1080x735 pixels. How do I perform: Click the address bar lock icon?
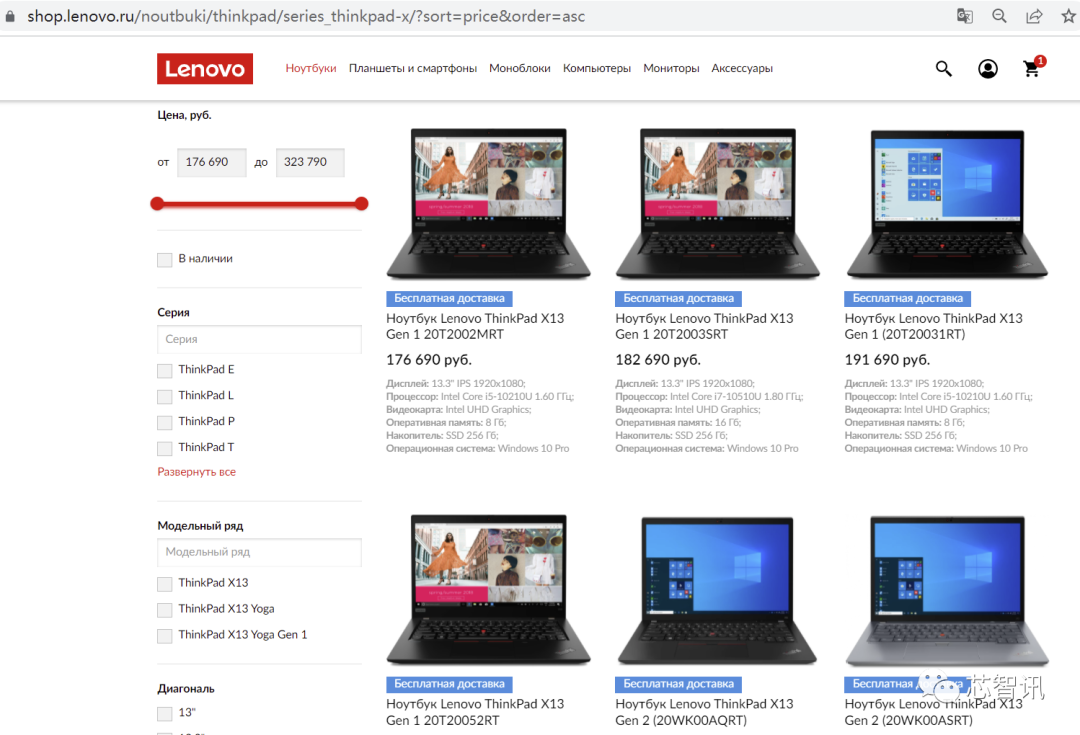click(x=10, y=16)
